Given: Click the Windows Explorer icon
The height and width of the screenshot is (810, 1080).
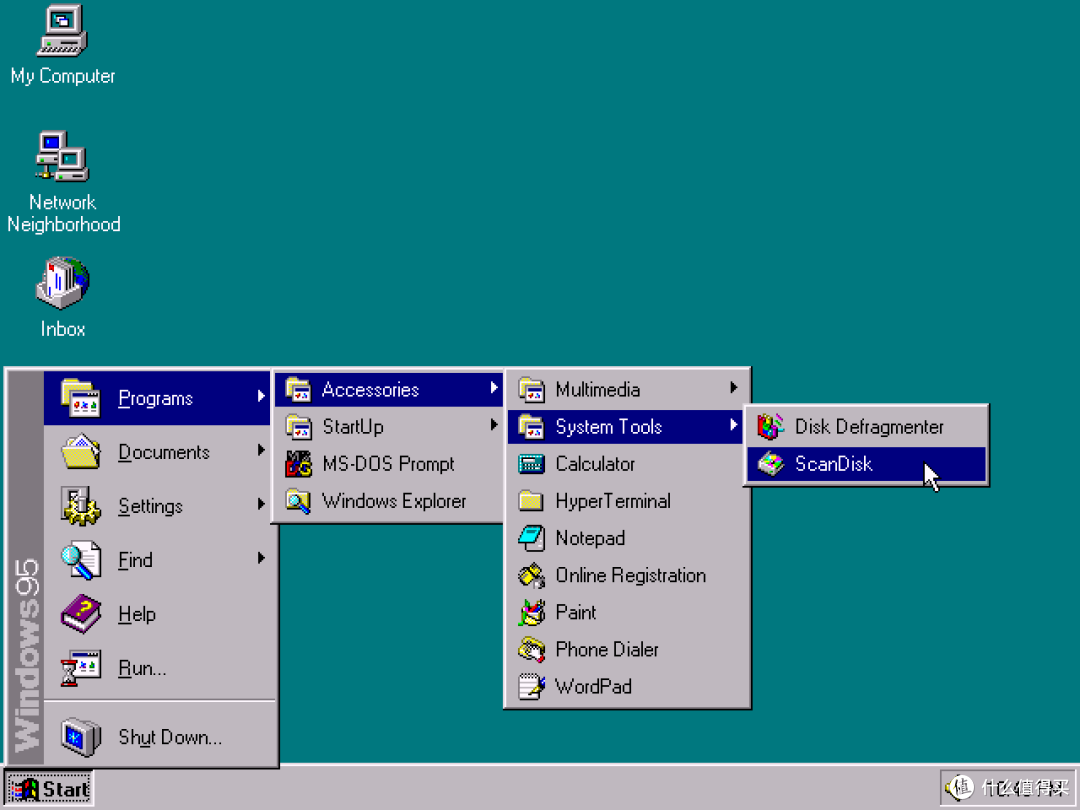Looking at the screenshot, I should [298, 501].
